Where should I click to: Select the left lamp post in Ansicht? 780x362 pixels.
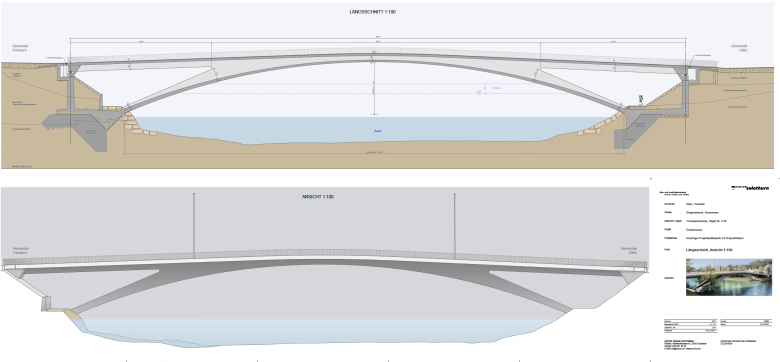tap(194, 225)
